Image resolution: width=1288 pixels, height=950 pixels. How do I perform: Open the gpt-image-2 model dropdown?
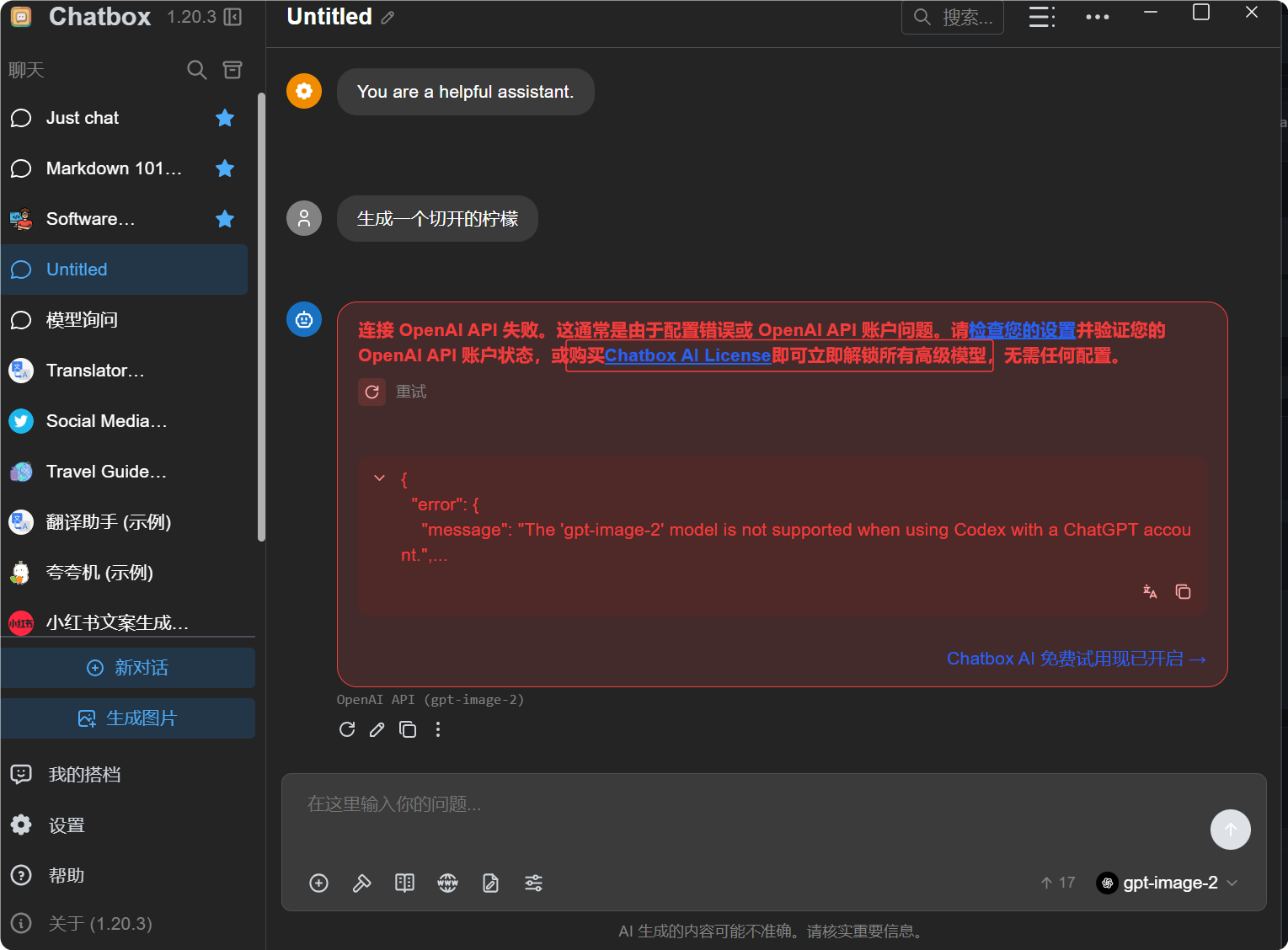pos(1168,883)
